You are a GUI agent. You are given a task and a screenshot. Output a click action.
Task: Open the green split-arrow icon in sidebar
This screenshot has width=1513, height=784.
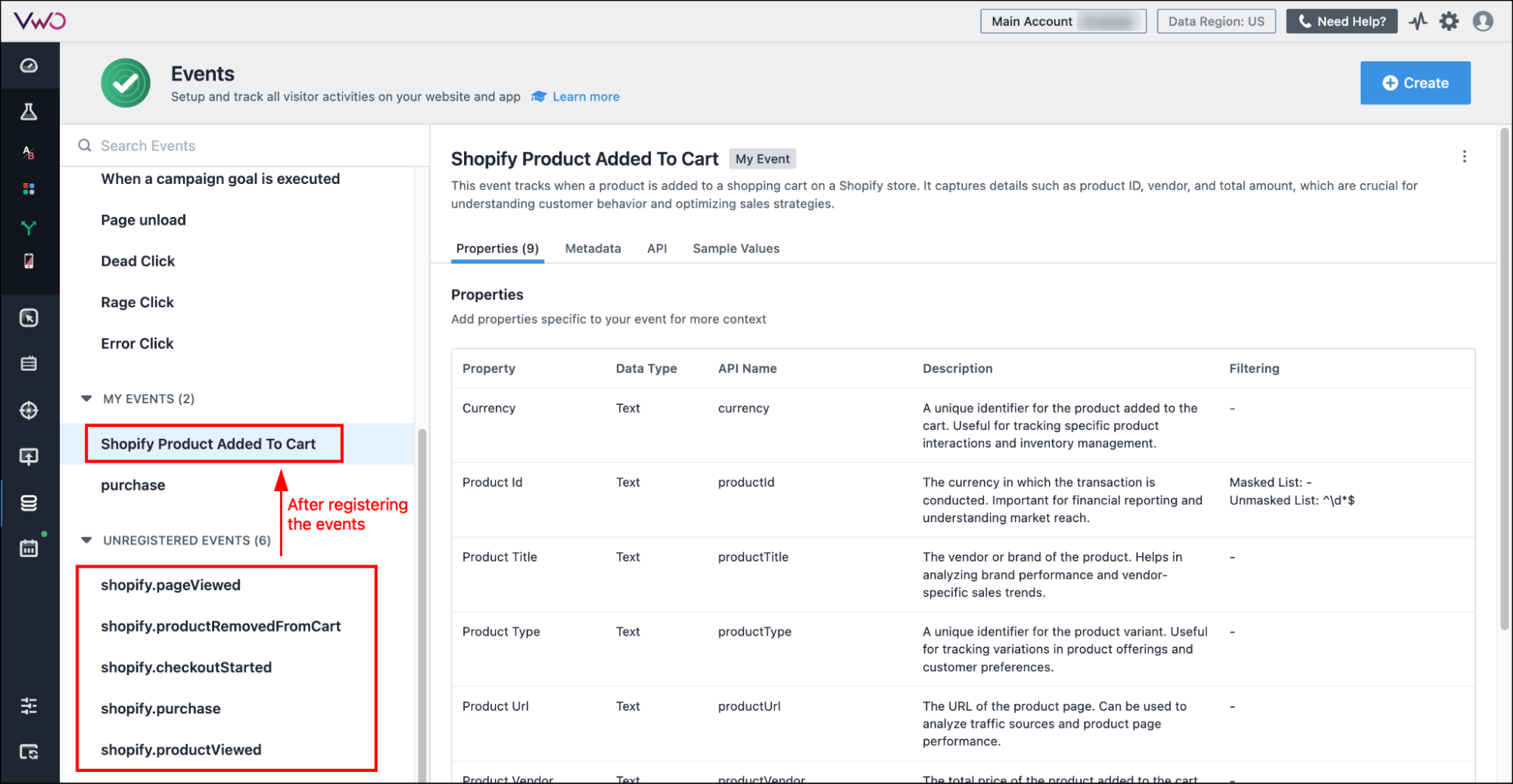(x=29, y=227)
